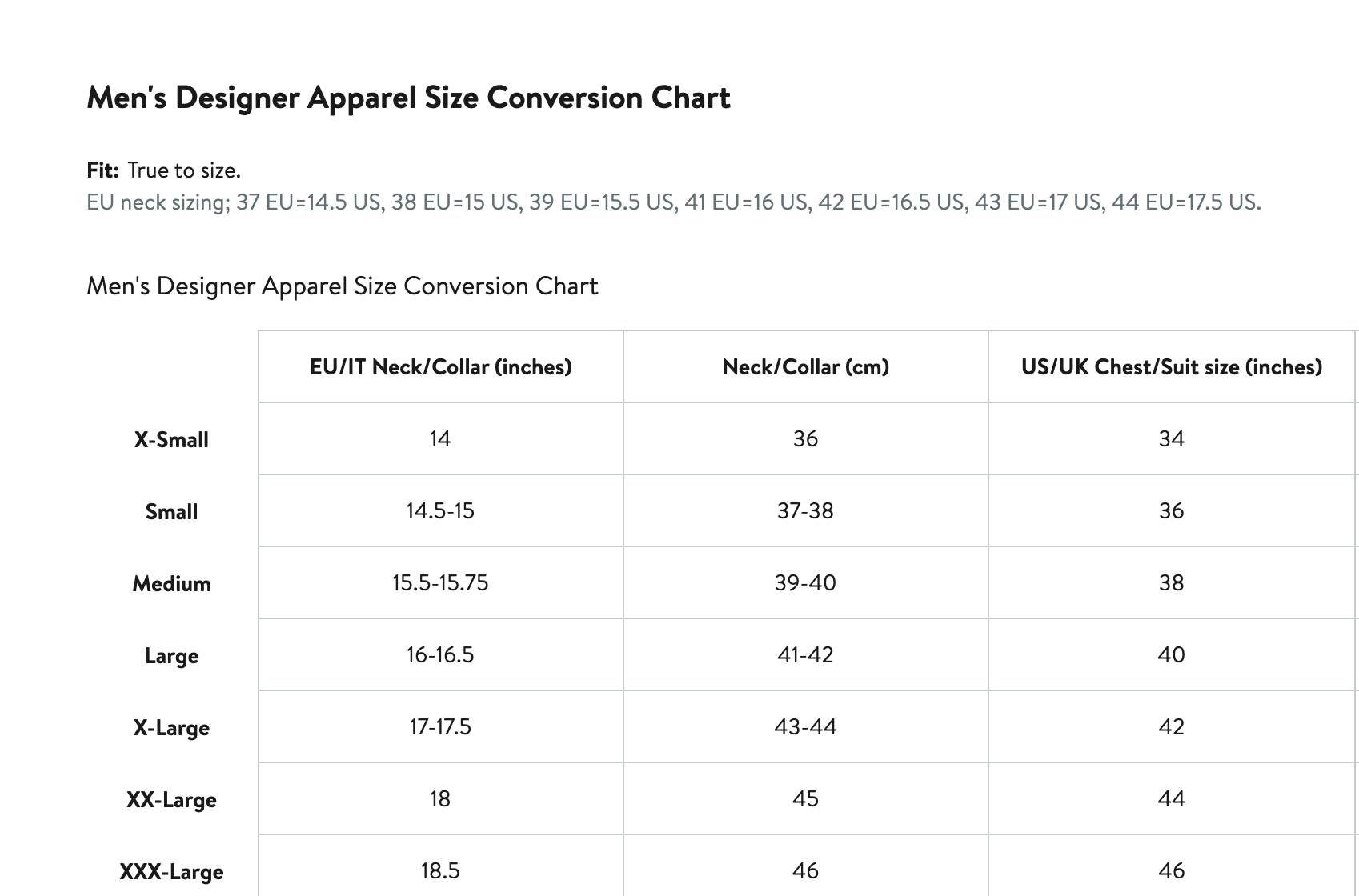Select the US/UK Chest/Suit size column header
Image resolution: width=1359 pixels, height=896 pixels.
coord(1171,367)
